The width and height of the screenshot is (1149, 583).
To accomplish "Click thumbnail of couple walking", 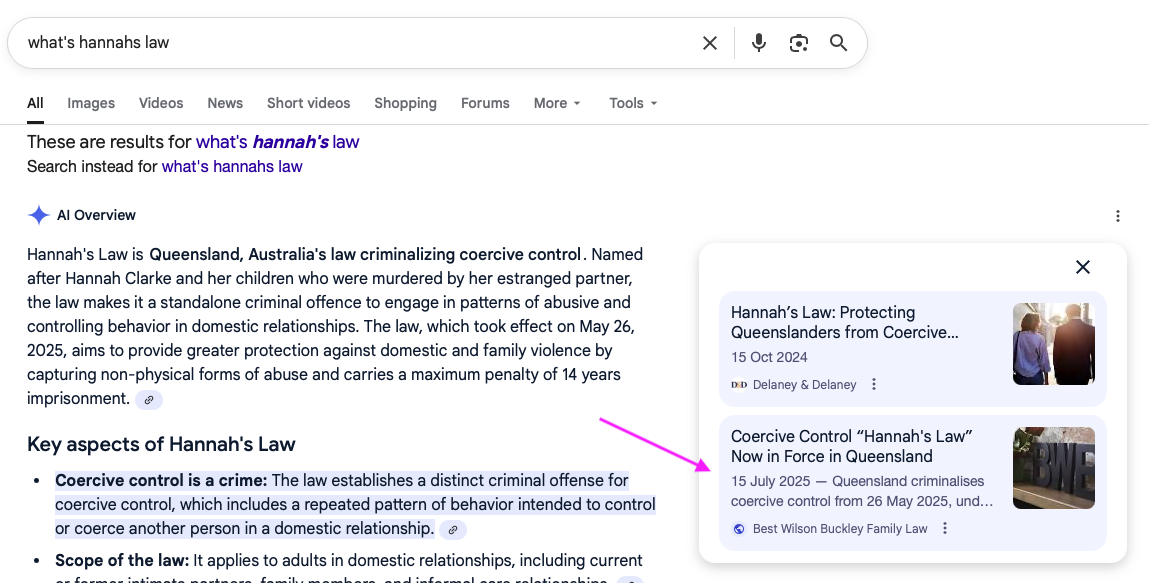I will point(1054,344).
